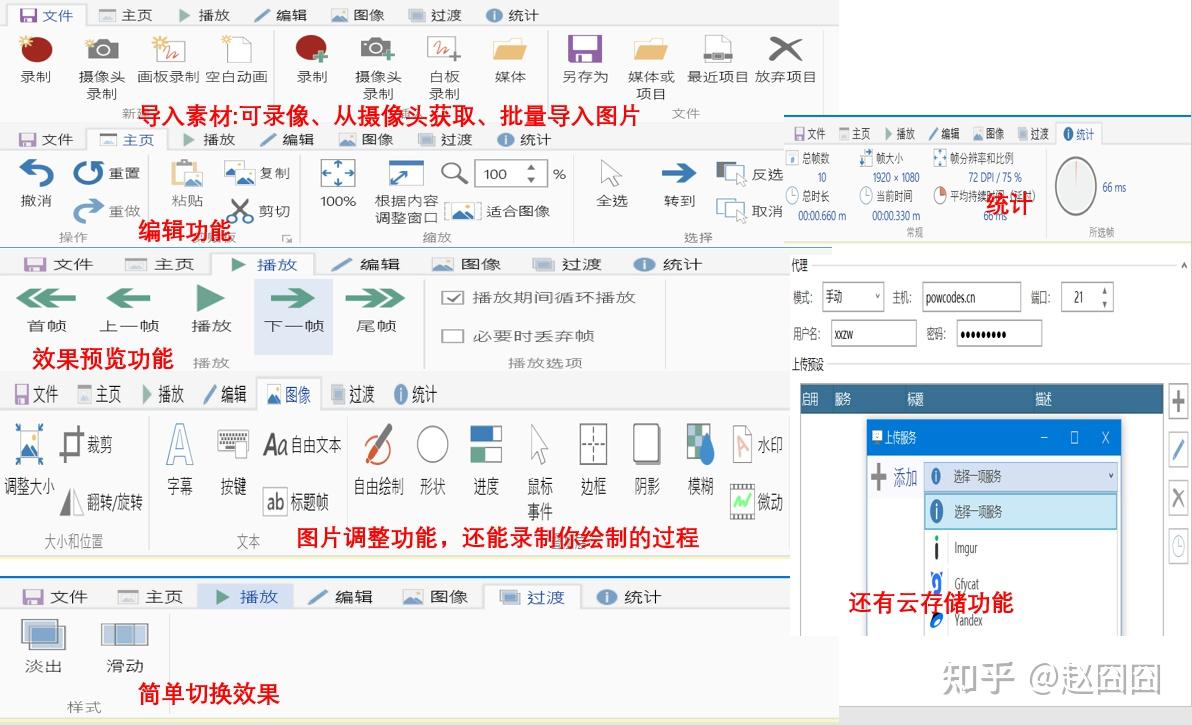Open the 选择一项服务 service dropdown
The image size is (1192, 725).
coord(1020,476)
